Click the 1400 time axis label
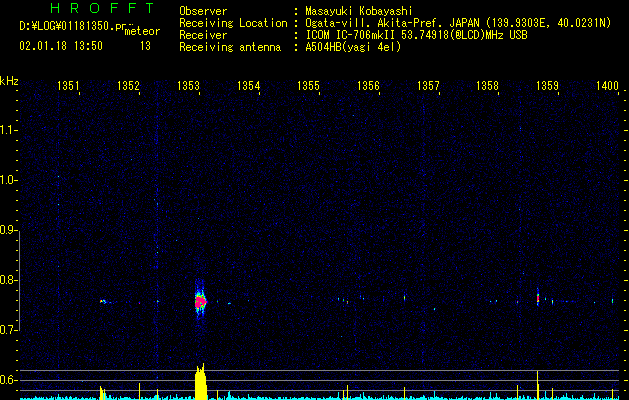This screenshot has width=629, height=400. pyautogui.click(x=607, y=85)
